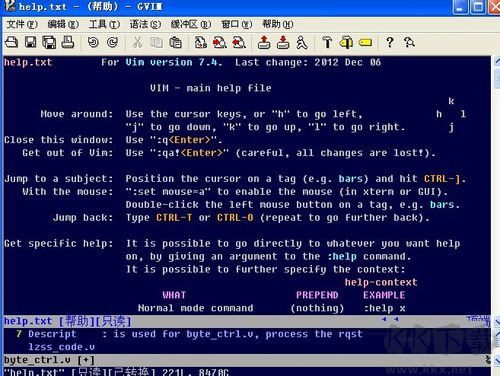
Task: Click the help-context tag
Action: 381,282
